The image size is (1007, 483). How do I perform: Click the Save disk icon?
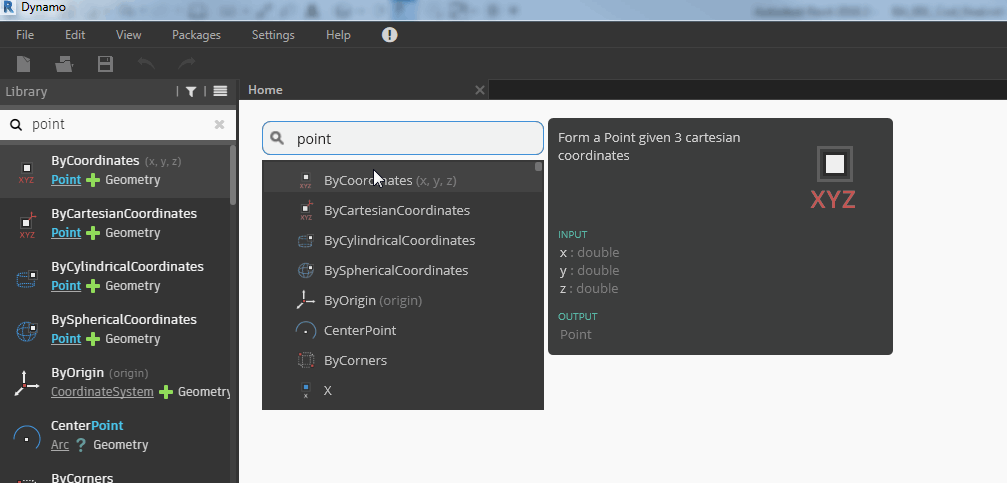pyautogui.click(x=105, y=64)
